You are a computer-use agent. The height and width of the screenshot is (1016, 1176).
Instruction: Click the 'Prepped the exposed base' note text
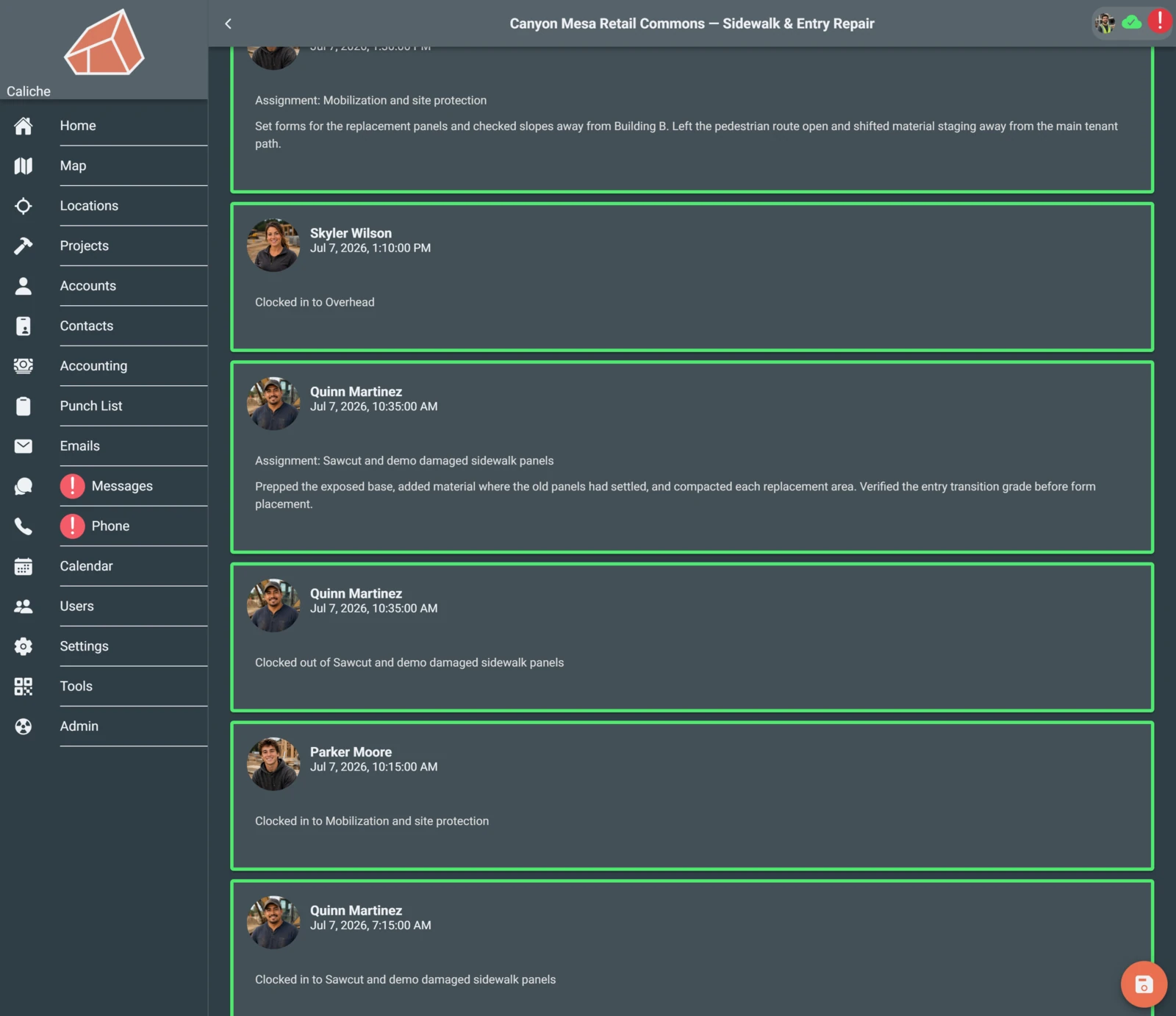point(675,496)
